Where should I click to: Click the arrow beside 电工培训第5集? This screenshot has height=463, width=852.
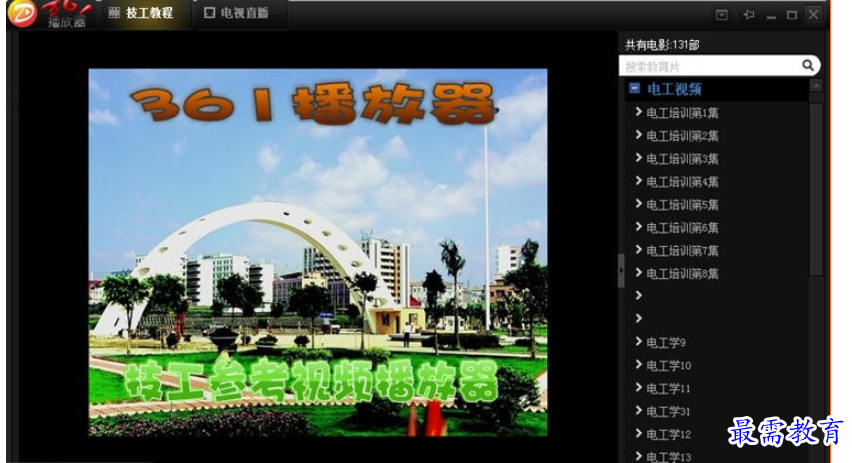[x=639, y=204]
